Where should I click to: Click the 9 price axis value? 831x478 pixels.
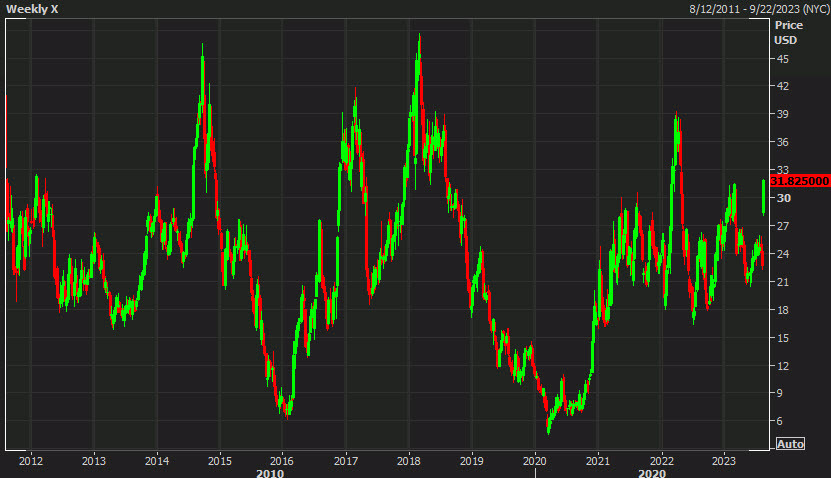point(780,393)
